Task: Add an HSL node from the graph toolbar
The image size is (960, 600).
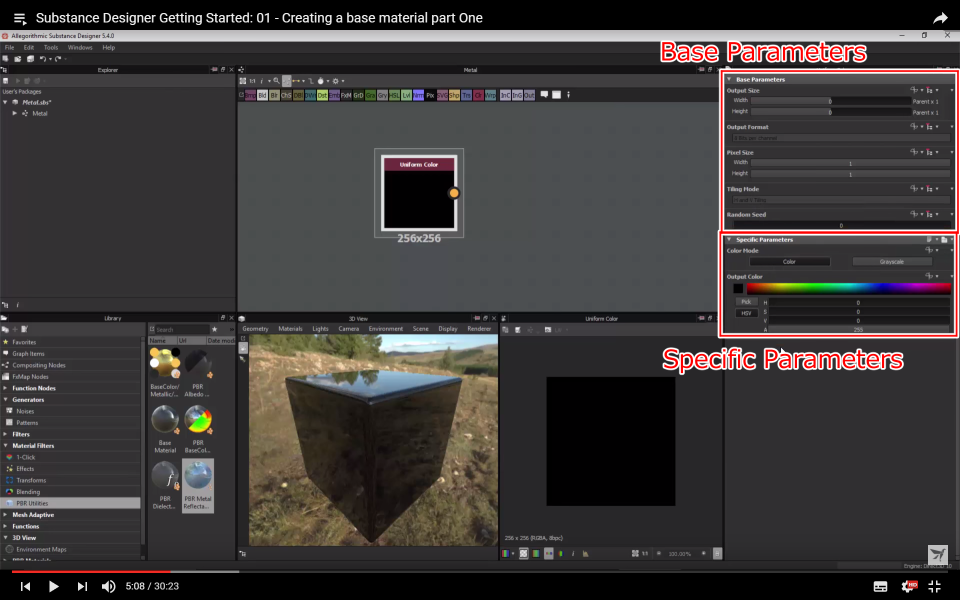Action: (394, 96)
